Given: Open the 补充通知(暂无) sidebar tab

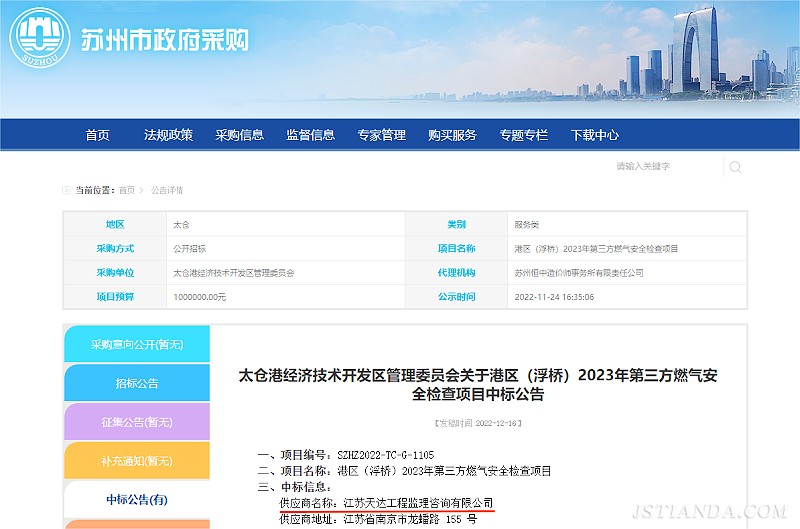Looking at the screenshot, I should [137, 461].
